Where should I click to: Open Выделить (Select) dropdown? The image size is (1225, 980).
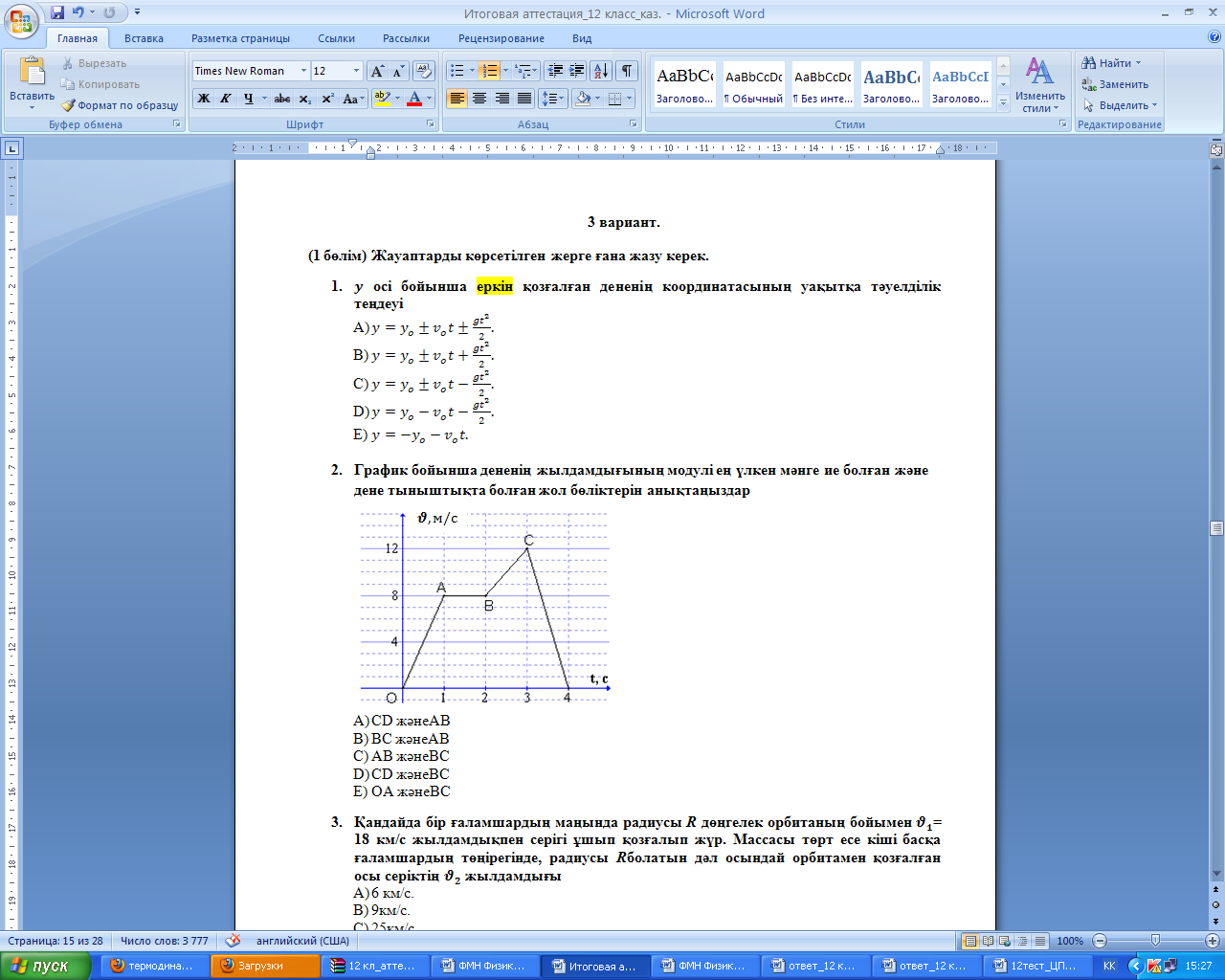pyautogui.click(x=1120, y=105)
